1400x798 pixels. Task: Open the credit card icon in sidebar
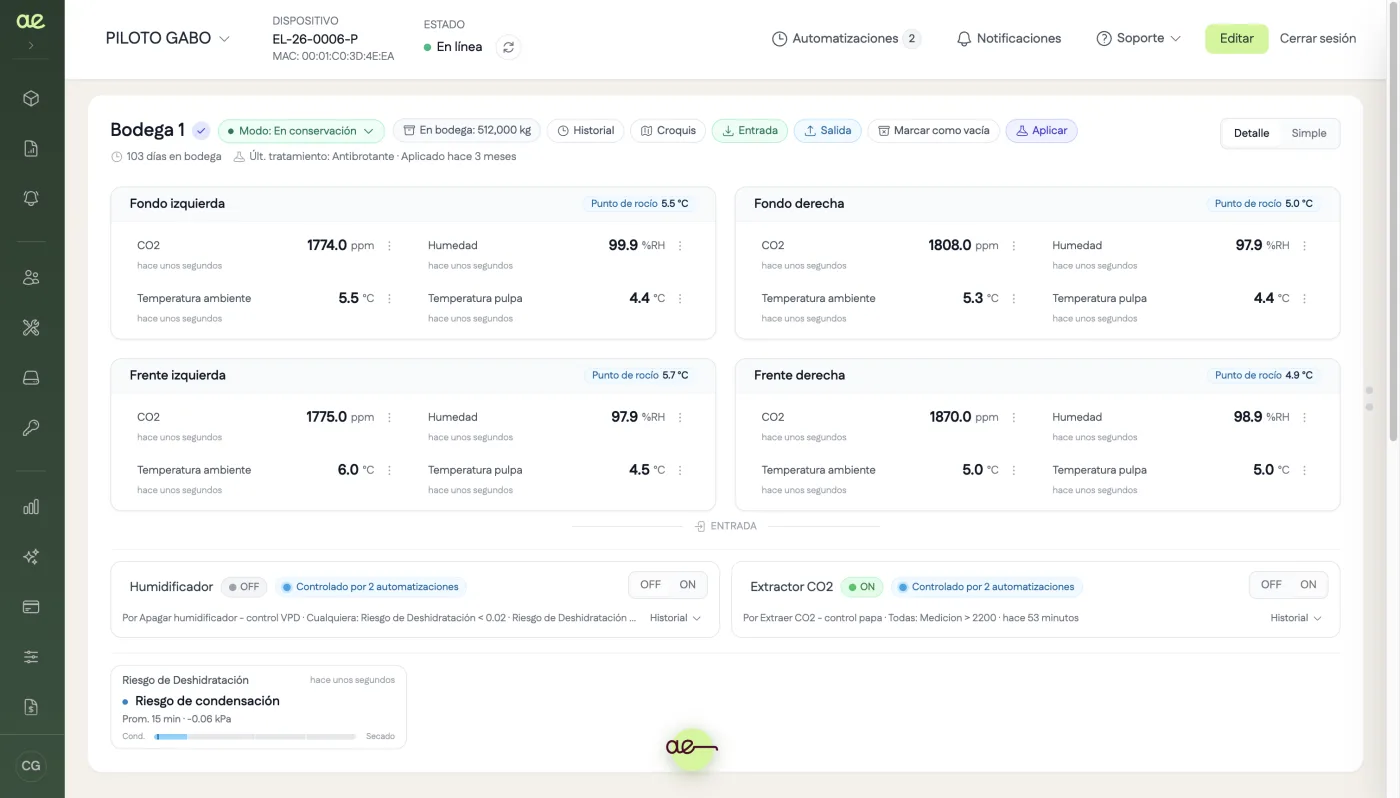click(31, 607)
